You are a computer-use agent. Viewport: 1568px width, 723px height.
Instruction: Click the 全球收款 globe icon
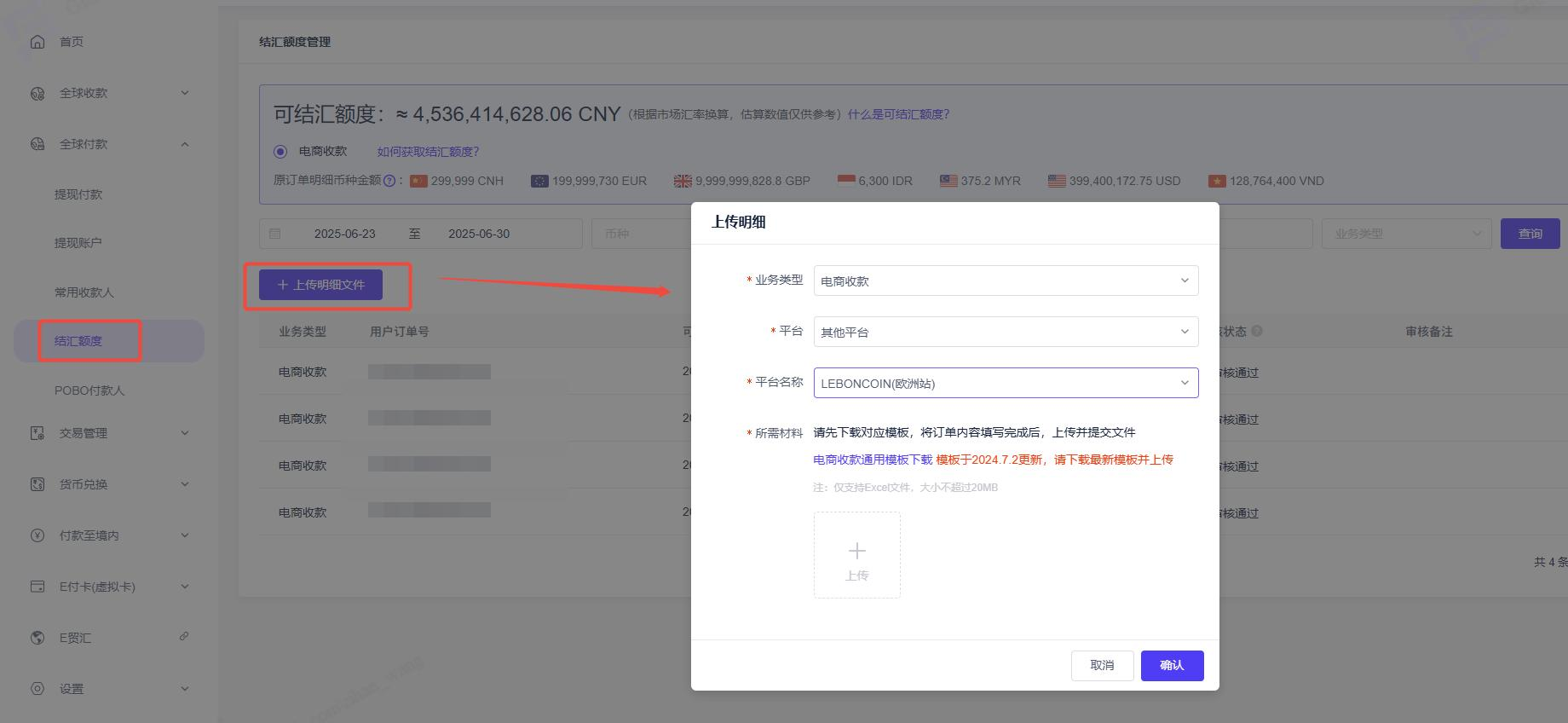37,94
